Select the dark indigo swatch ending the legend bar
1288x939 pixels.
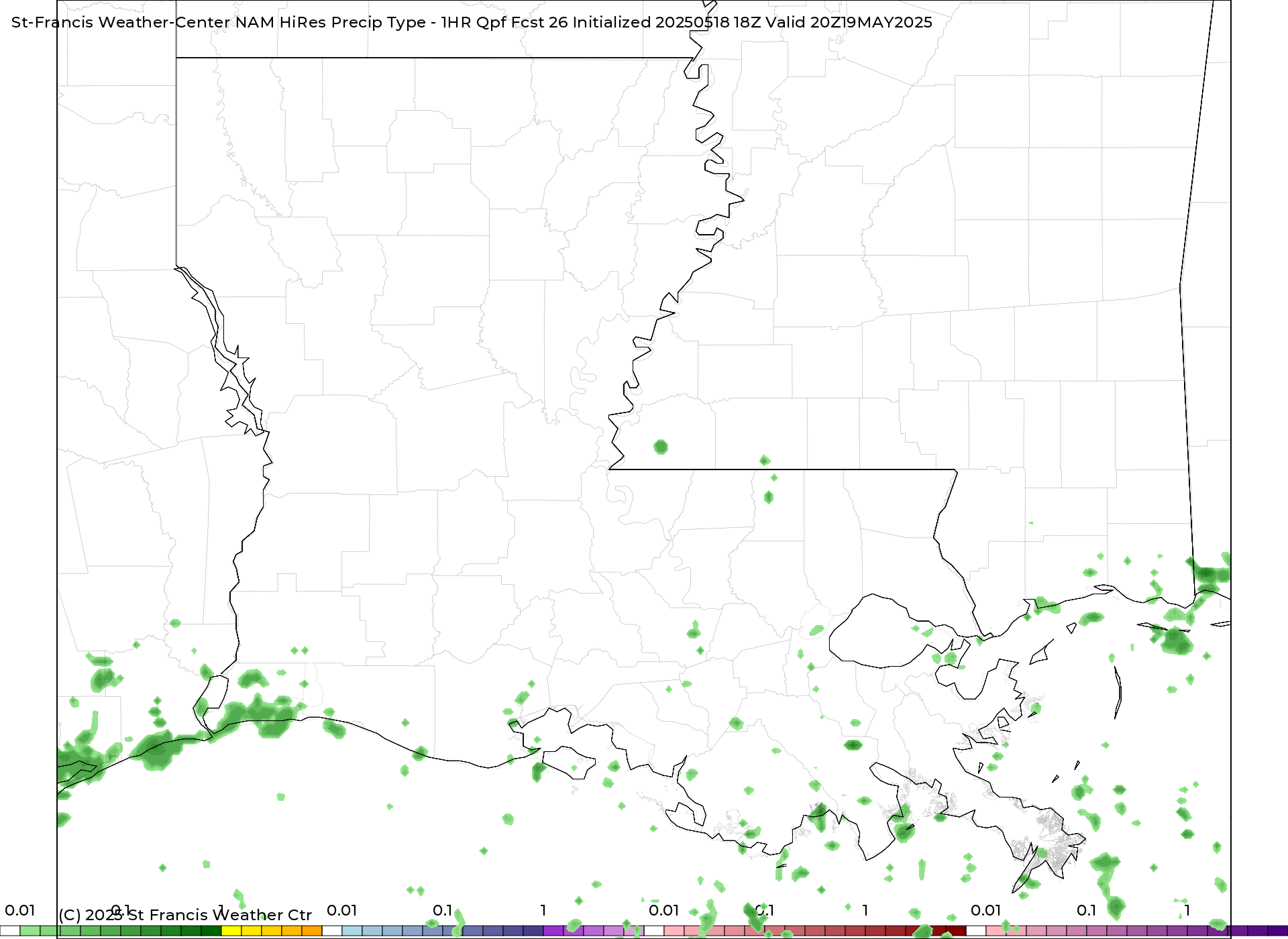pyautogui.click(x=1278, y=931)
